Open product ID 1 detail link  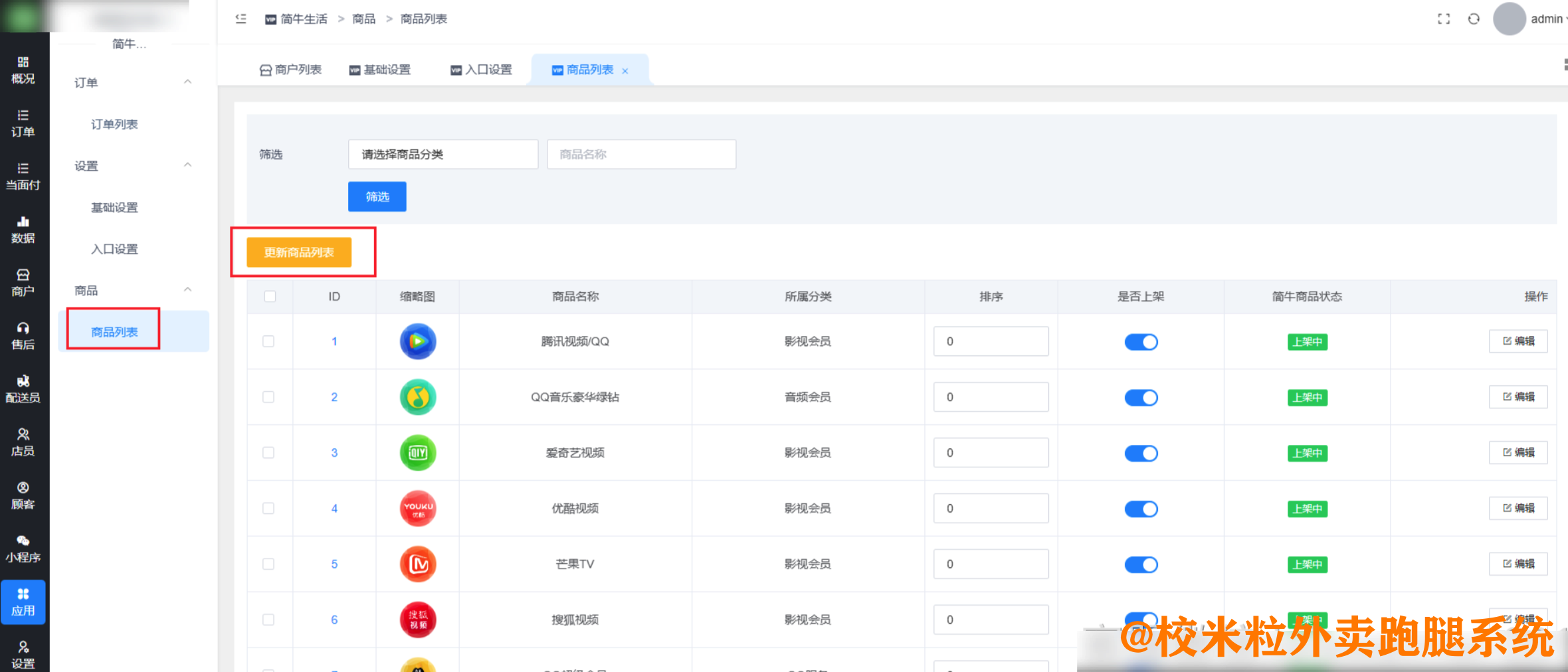pyautogui.click(x=335, y=341)
